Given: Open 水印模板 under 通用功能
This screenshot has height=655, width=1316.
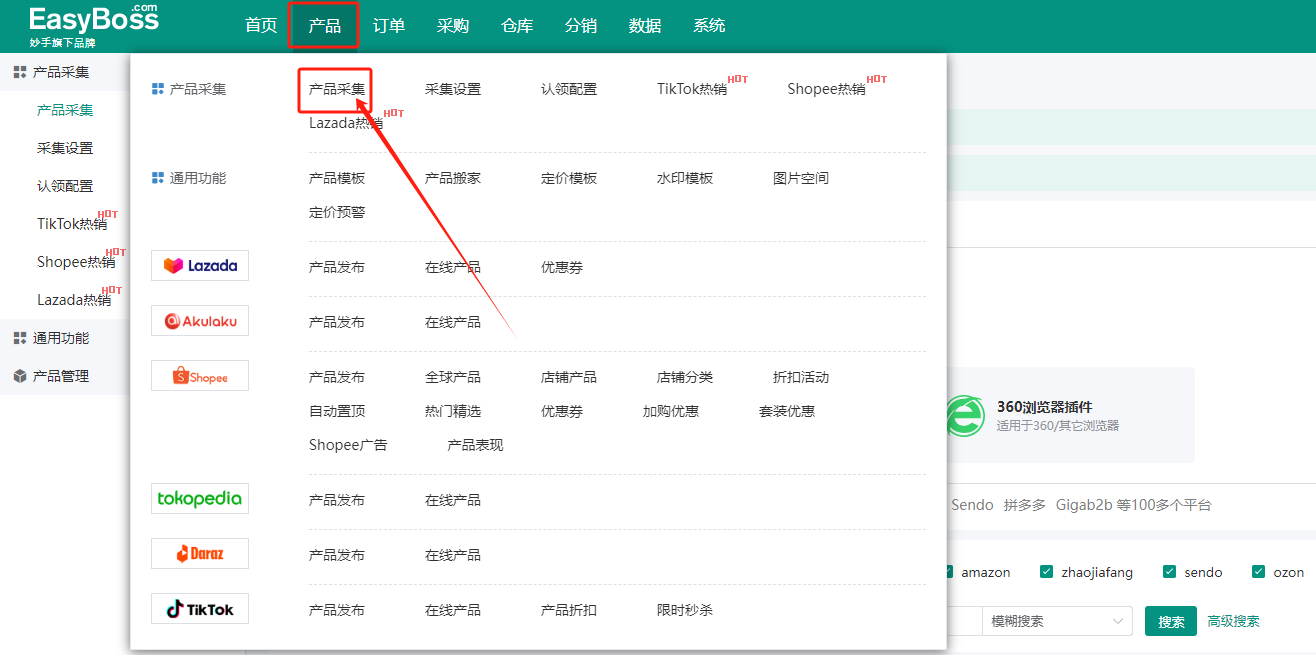Looking at the screenshot, I should (x=685, y=178).
